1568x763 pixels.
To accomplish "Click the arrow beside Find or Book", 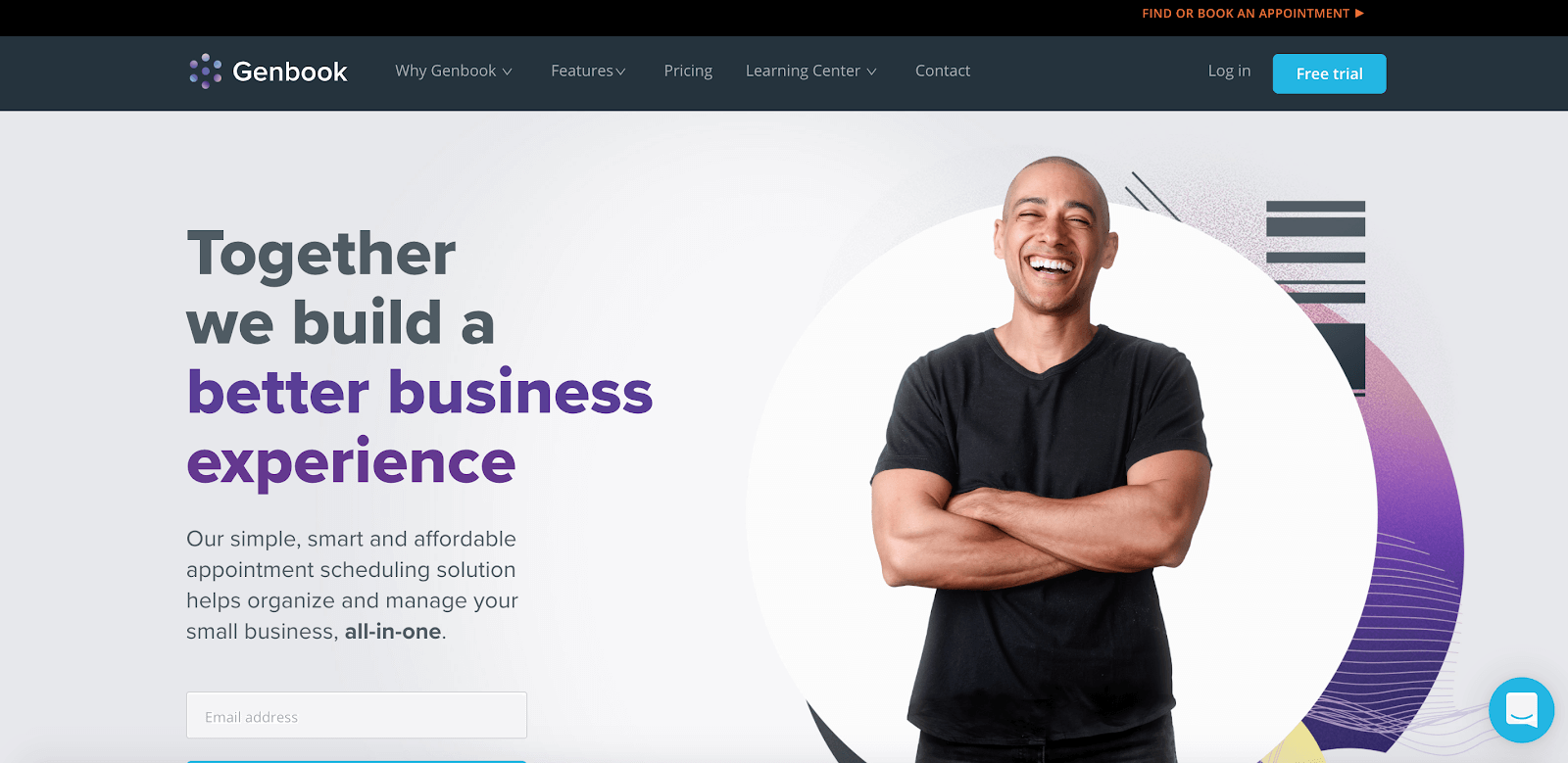I will pos(1359,14).
